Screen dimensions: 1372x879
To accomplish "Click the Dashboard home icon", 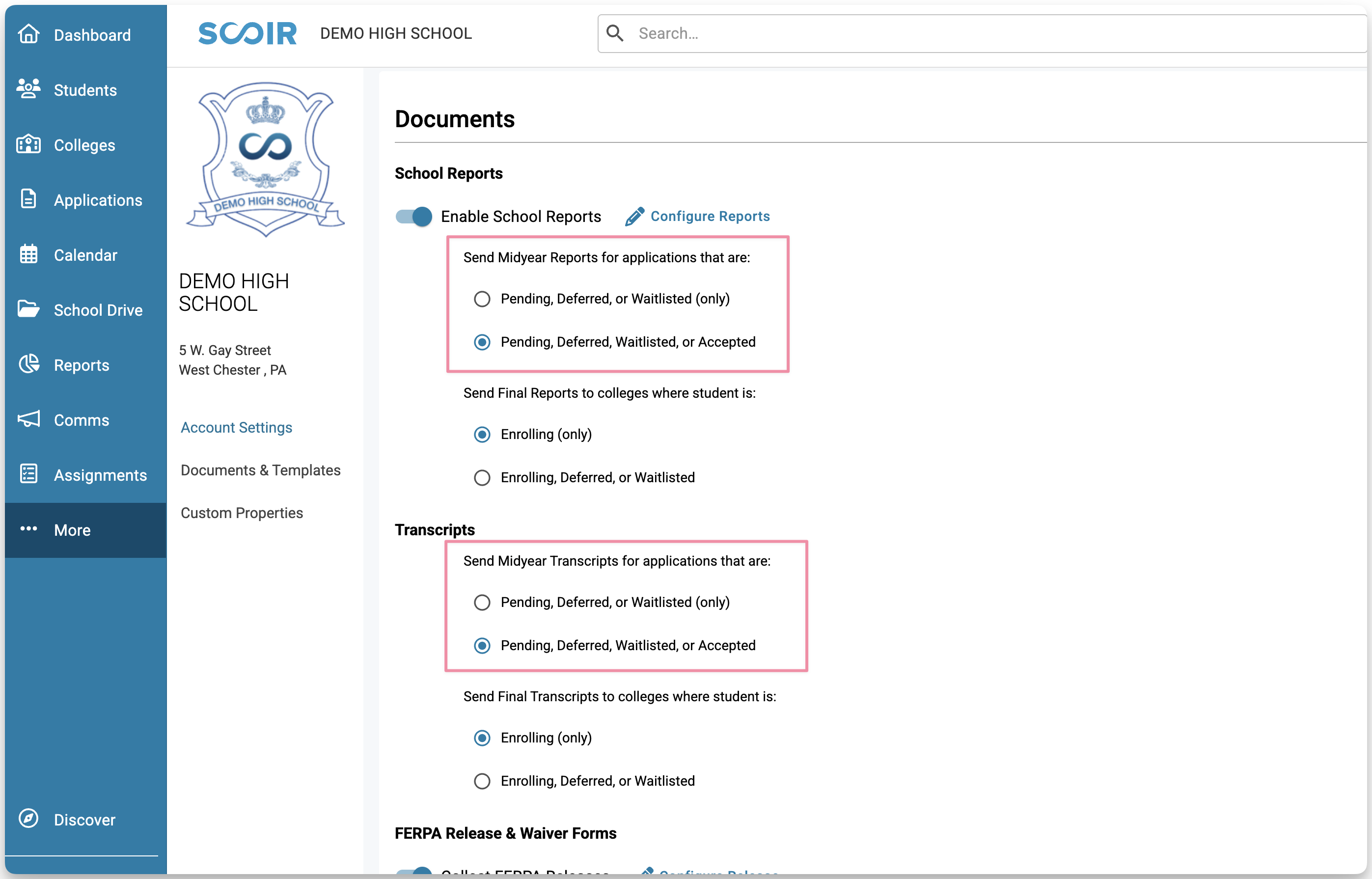I will [28, 34].
